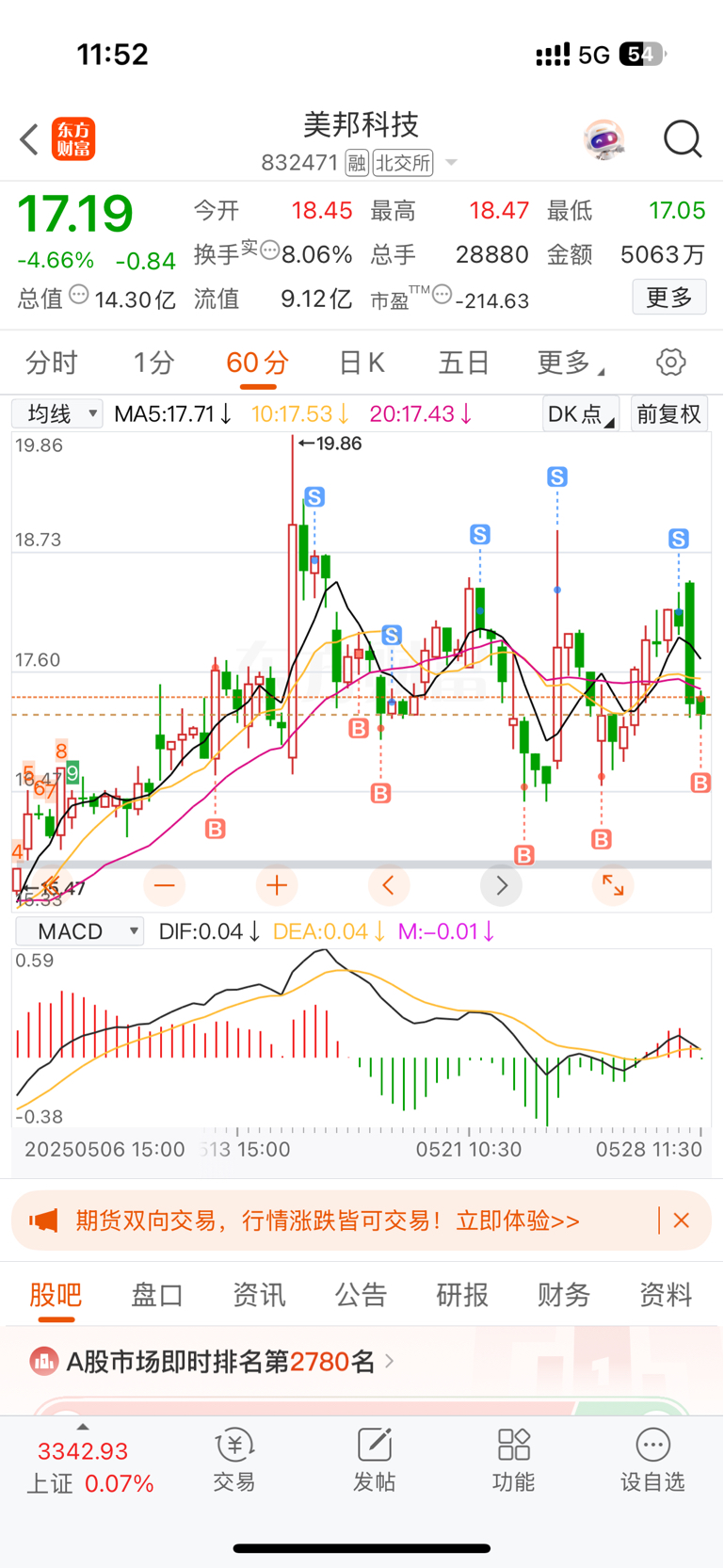Open the robot assistant avatar icon

click(603, 139)
